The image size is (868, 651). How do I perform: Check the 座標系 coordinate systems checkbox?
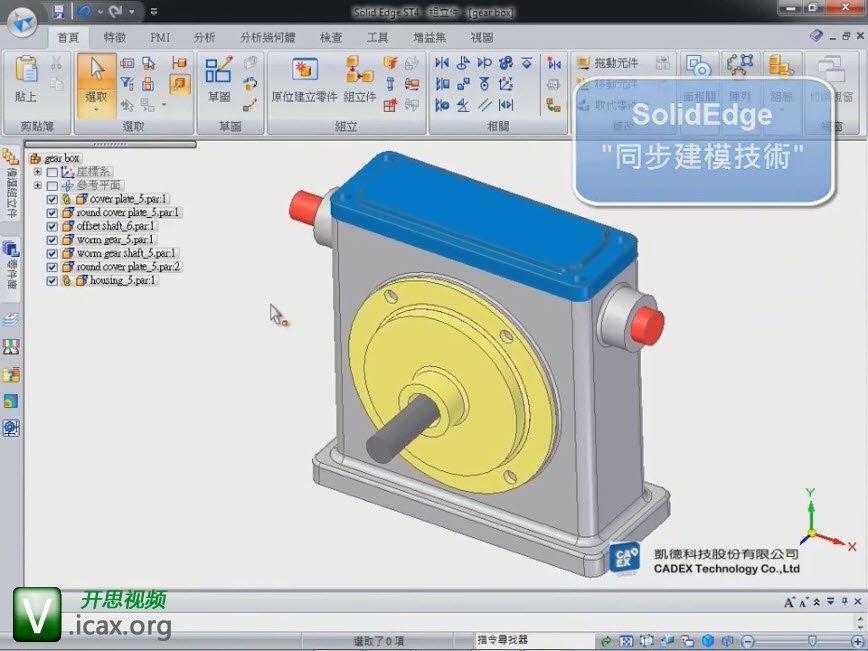(52, 173)
